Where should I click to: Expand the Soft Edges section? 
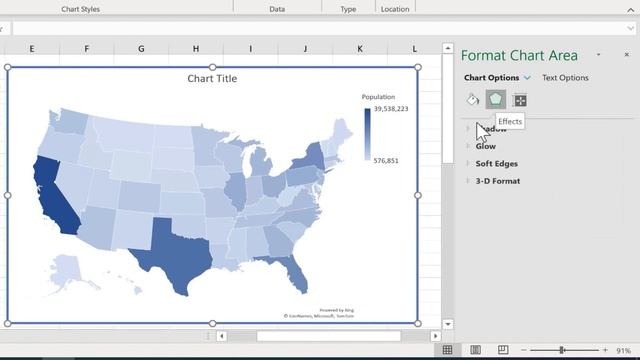(x=496, y=164)
